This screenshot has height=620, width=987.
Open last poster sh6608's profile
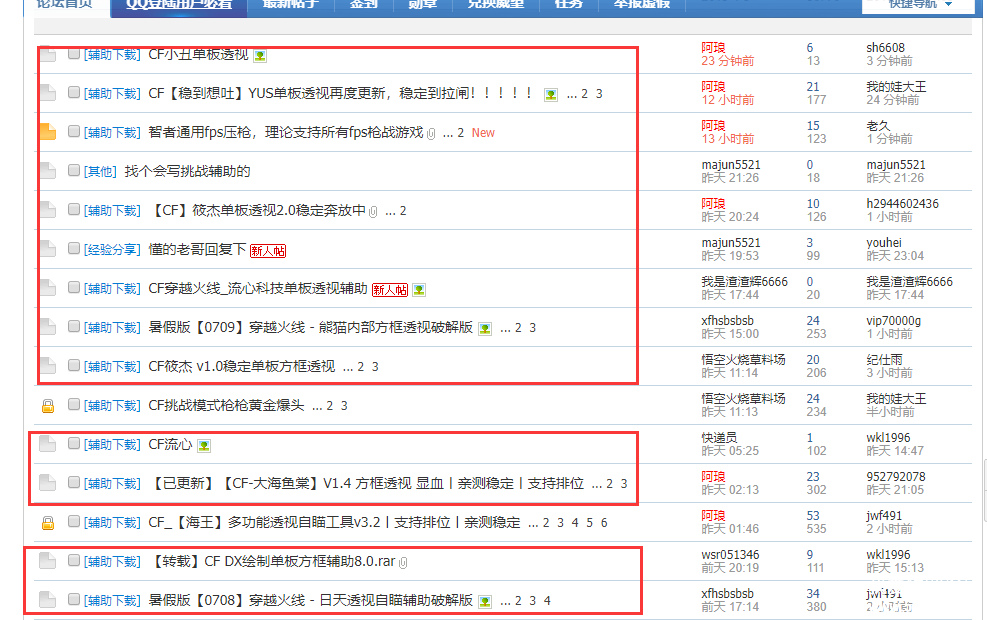tap(886, 47)
